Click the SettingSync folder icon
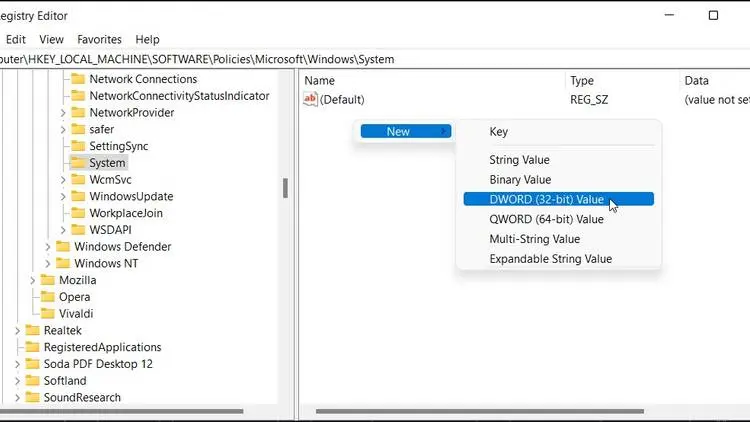The height and width of the screenshot is (422, 750). [x=77, y=147]
